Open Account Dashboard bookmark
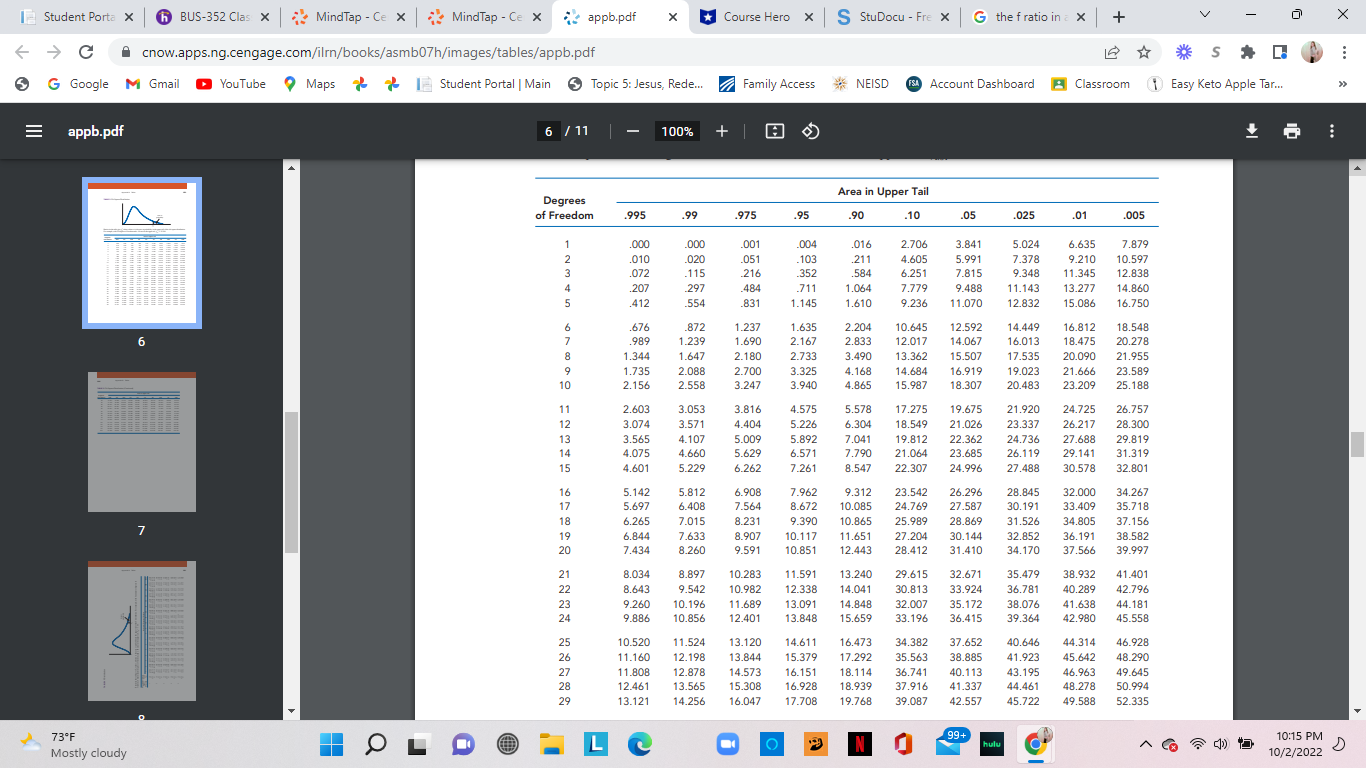 tap(970, 84)
